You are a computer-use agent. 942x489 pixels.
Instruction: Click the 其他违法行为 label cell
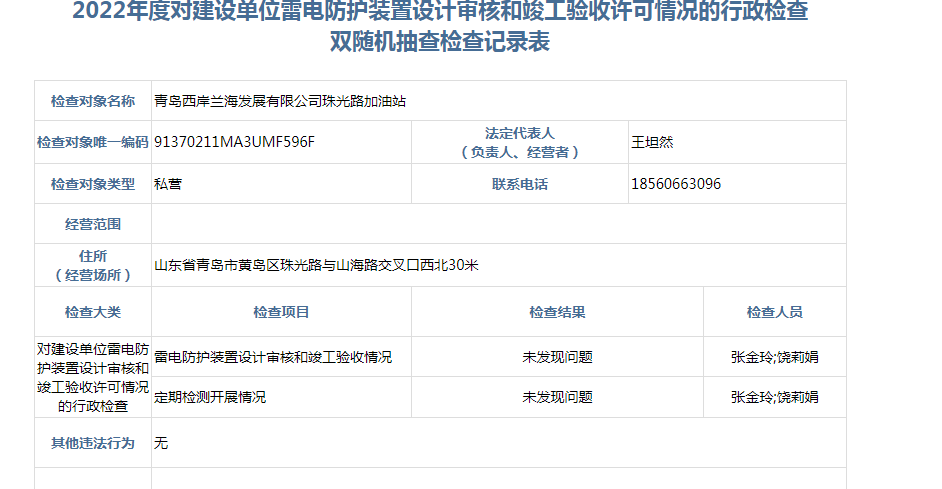coord(93,442)
